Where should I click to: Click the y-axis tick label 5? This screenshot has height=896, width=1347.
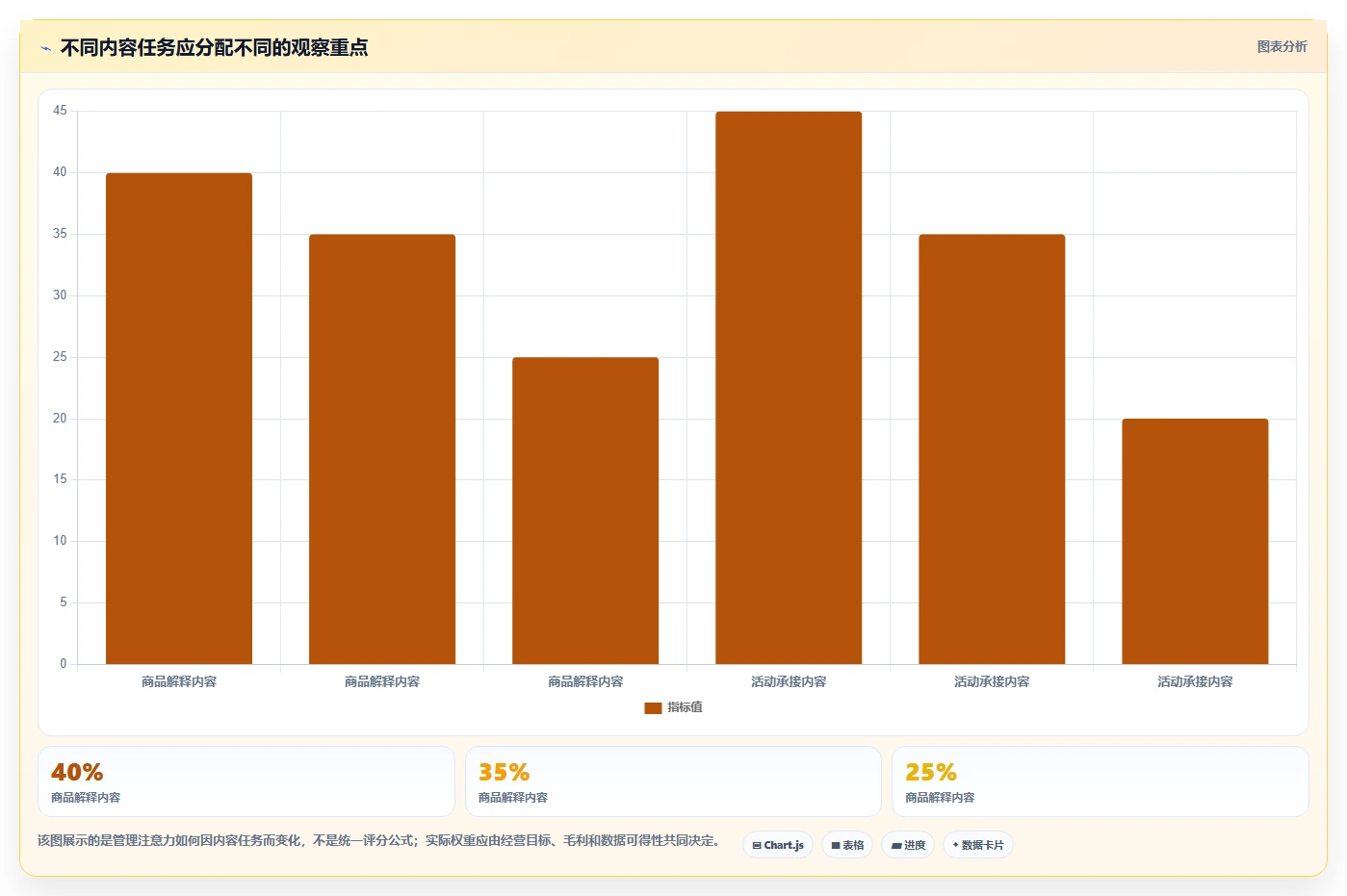tap(64, 602)
